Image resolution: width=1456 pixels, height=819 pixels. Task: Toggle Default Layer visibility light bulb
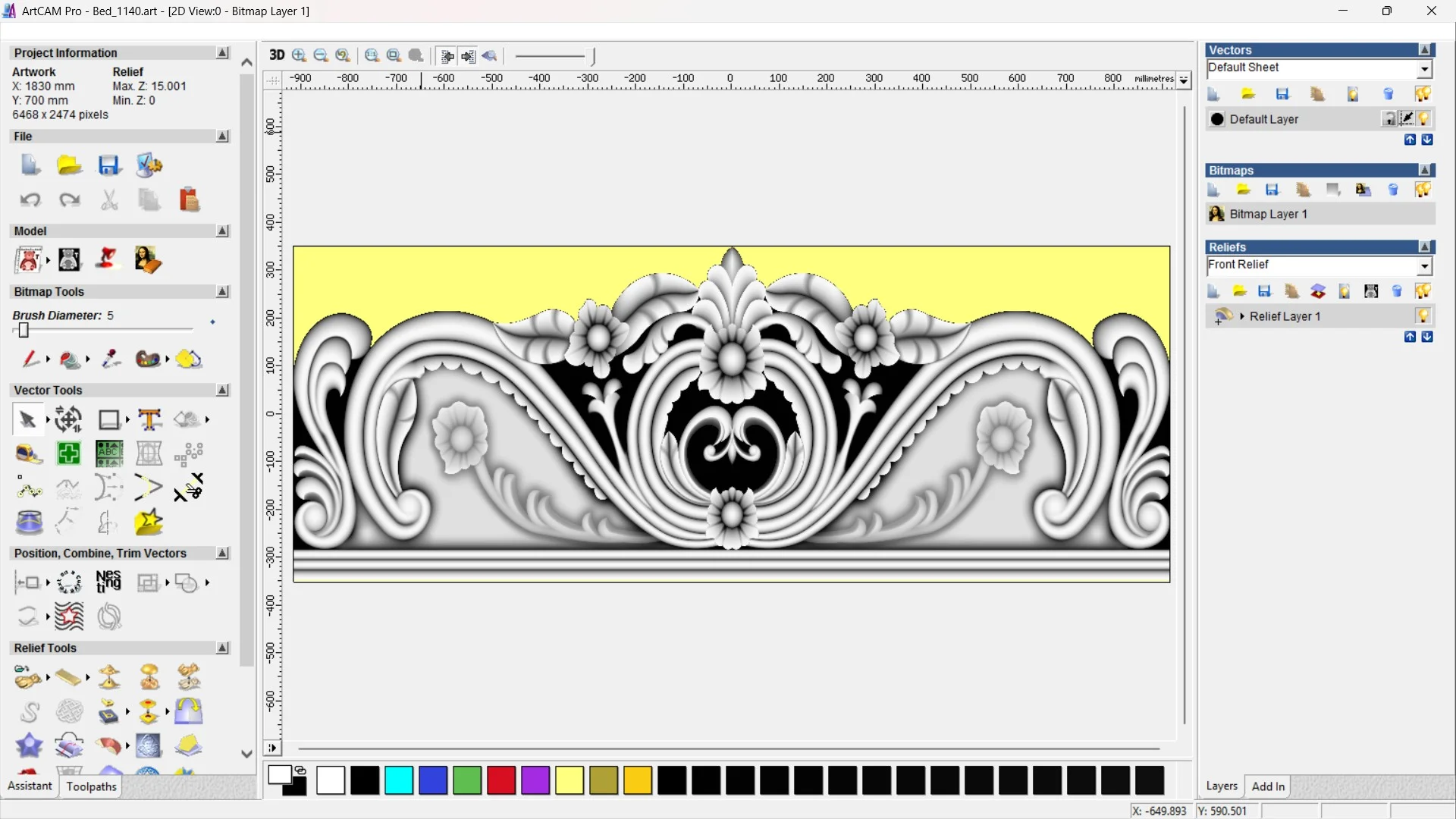1424,119
